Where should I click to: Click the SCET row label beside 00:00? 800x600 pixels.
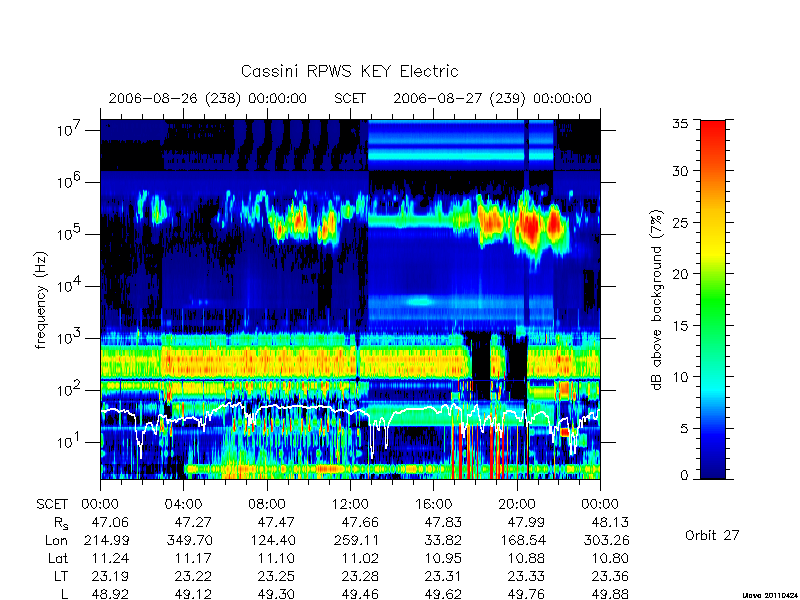(52, 505)
